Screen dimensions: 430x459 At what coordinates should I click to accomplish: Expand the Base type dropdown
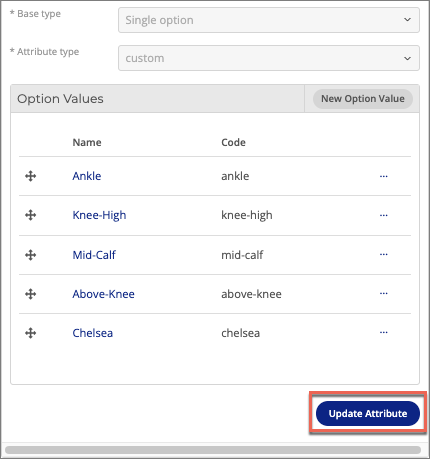tap(269, 20)
